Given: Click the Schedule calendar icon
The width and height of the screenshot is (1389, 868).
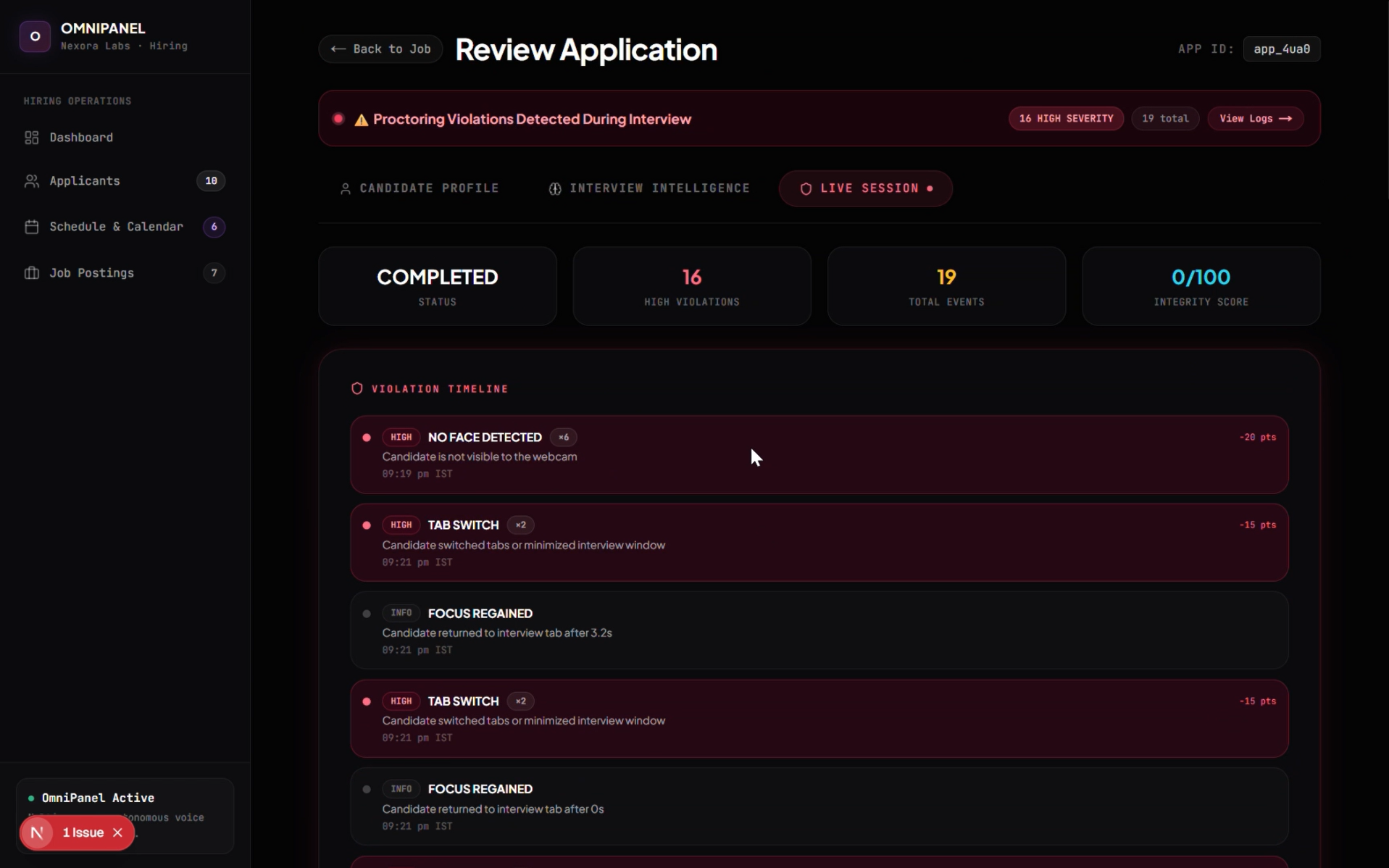Looking at the screenshot, I should click(x=31, y=227).
